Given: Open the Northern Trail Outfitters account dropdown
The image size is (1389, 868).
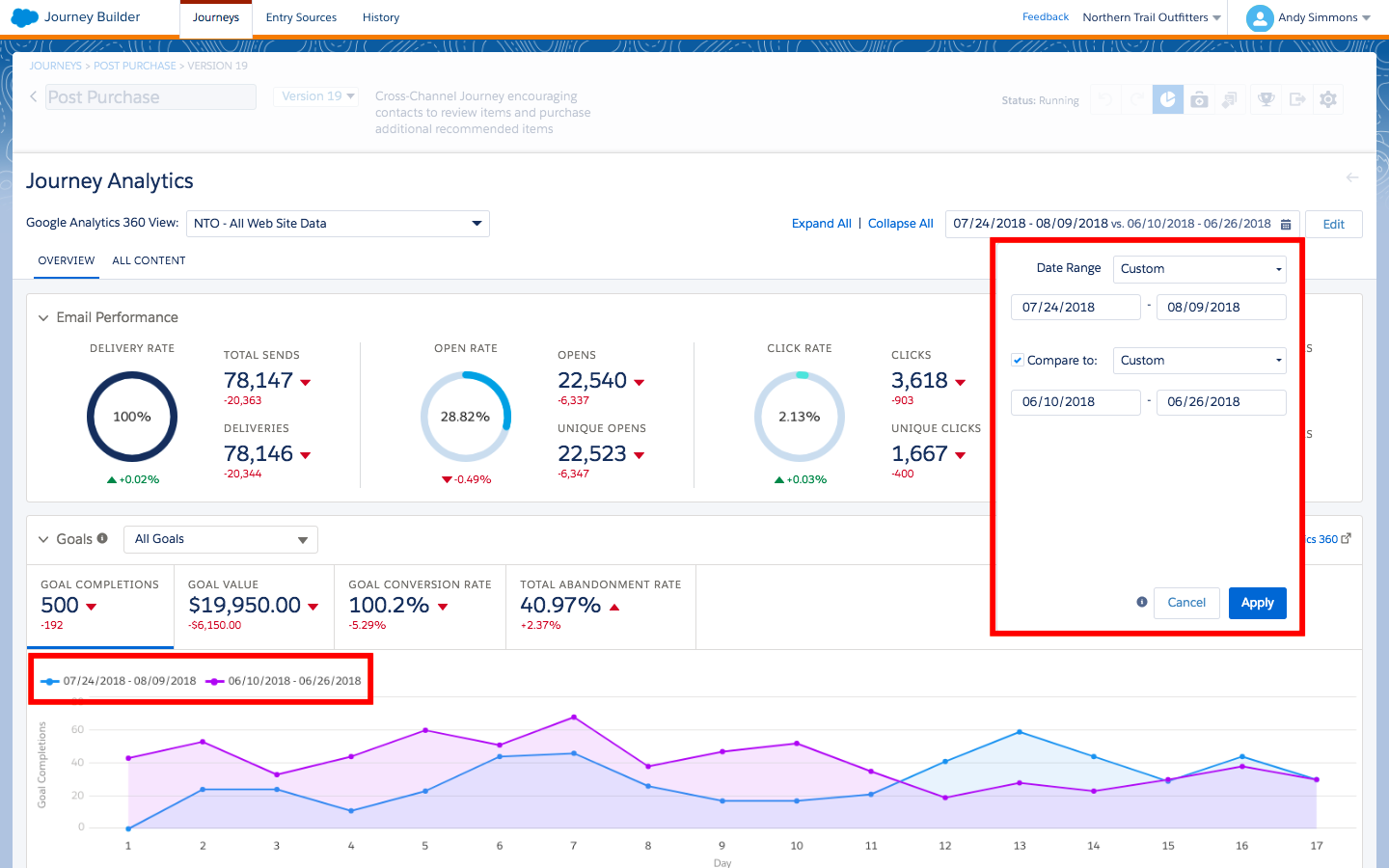Looking at the screenshot, I should point(1152,17).
